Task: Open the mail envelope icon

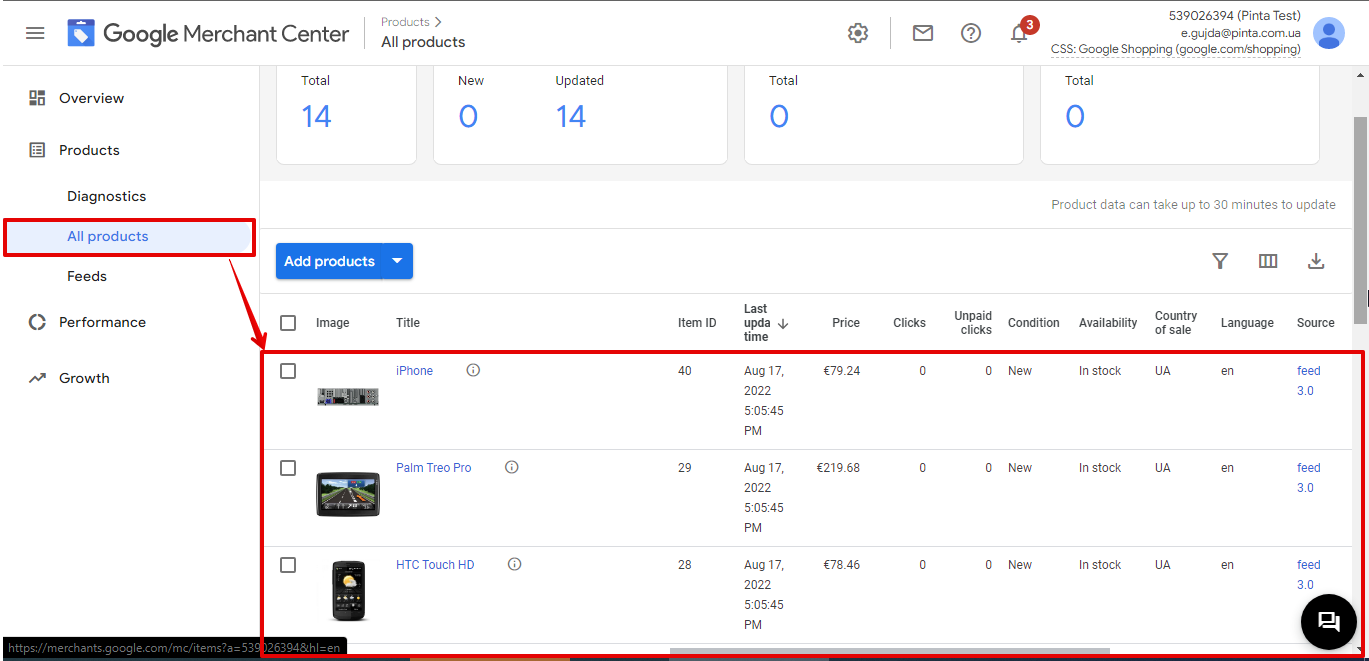Action: coord(923,33)
